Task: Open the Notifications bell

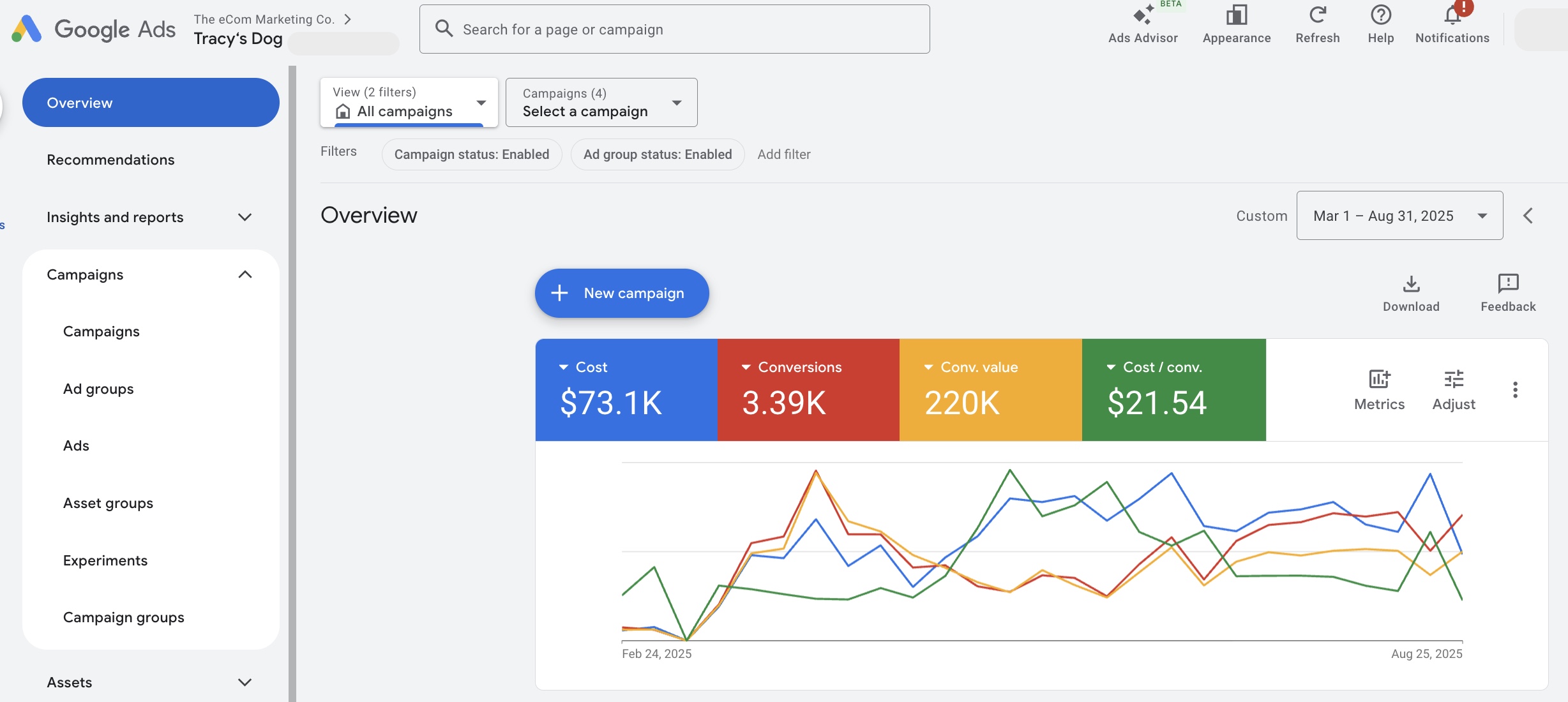Action: 1452,17
